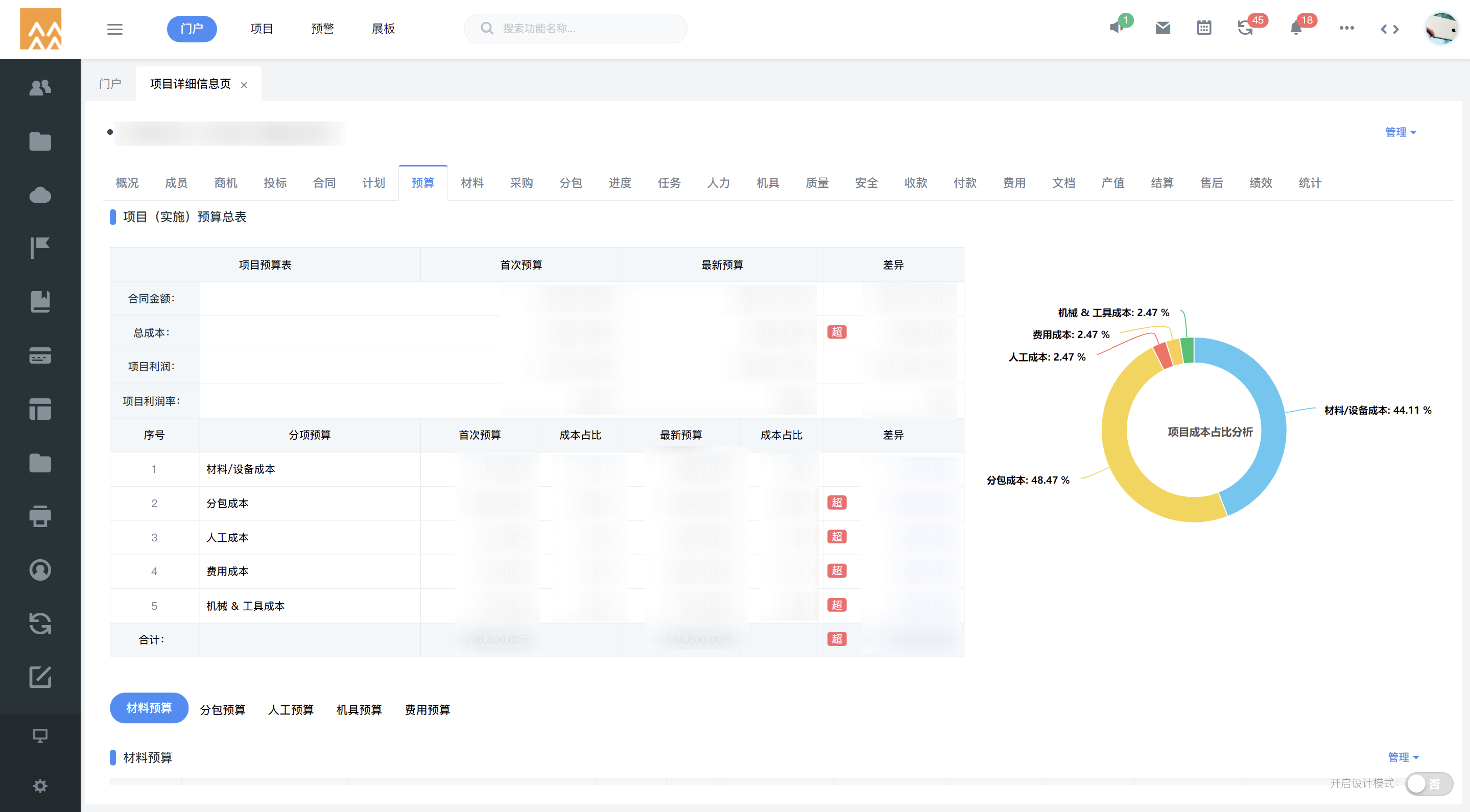Click the code brackets icon in header
The height and width of the screenshot is (812, 1470).
[x=1389, y=29]
